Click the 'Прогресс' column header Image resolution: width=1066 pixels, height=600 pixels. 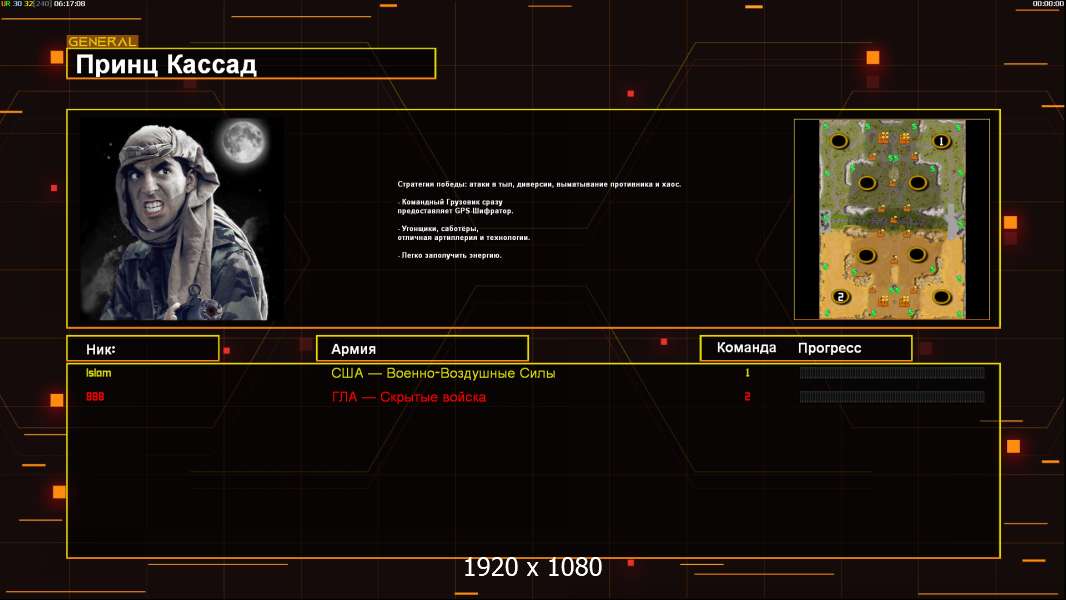[829, 348]
